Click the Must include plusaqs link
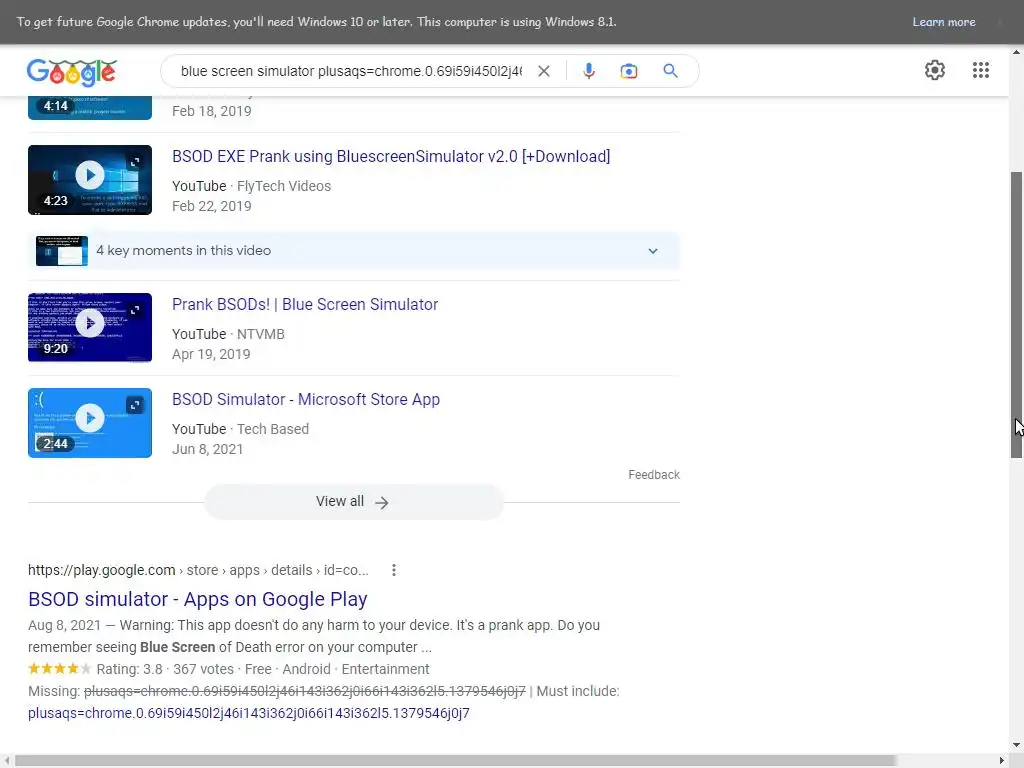This screenshot has height=768, width=1024. (248, 713)
